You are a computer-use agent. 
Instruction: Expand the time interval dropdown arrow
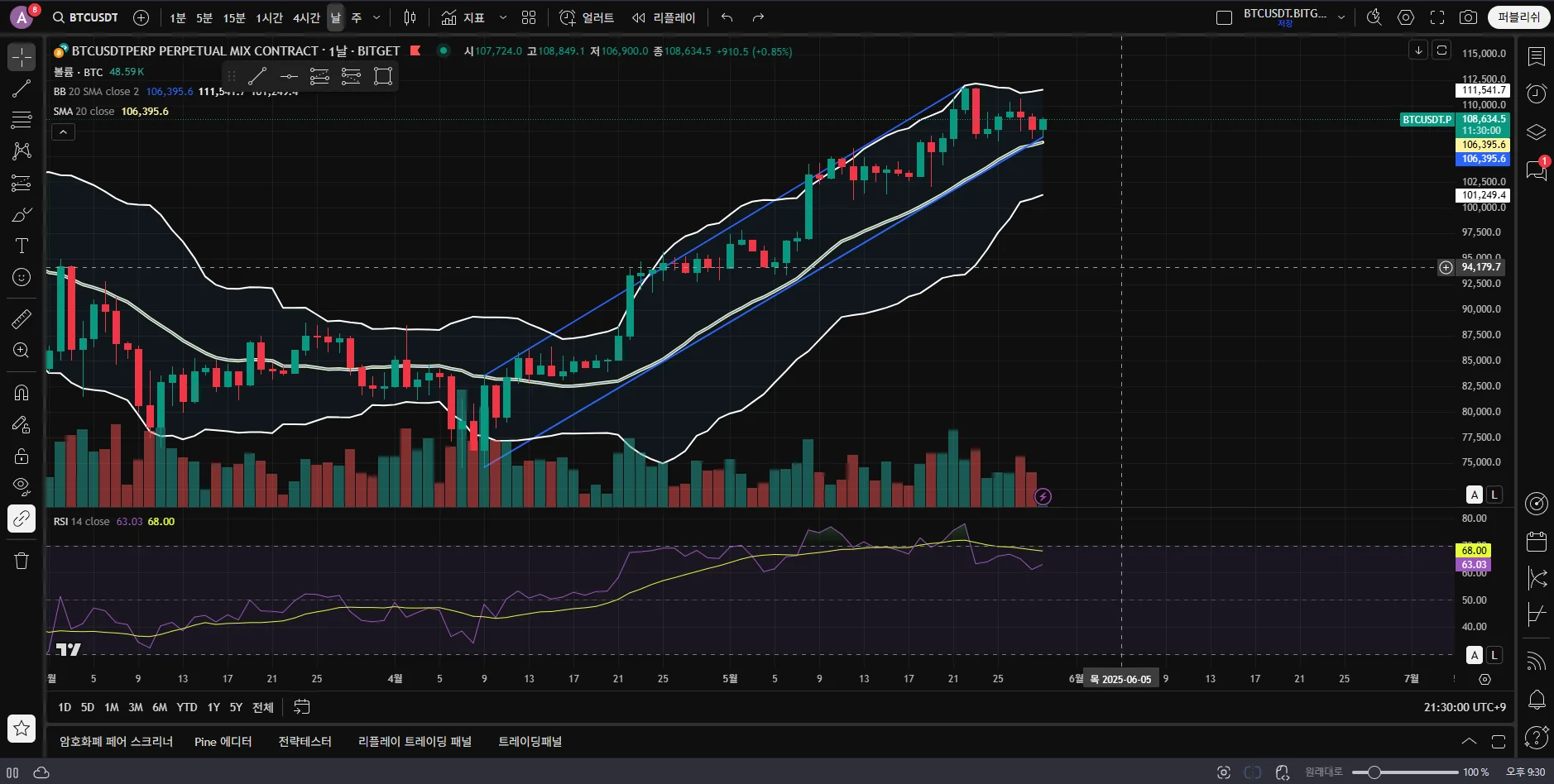click(x=377, y=17)
